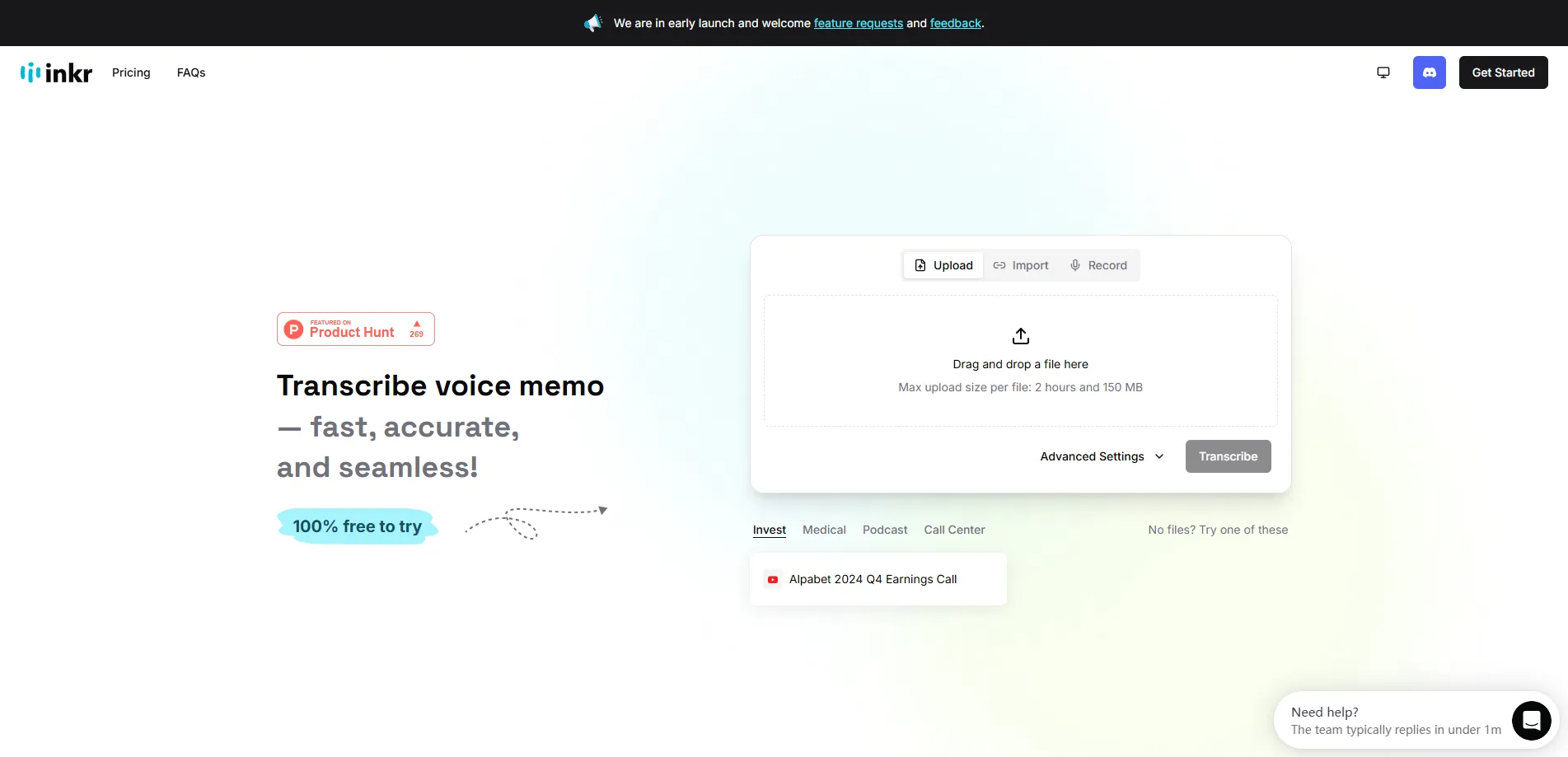1568x757 pixels.
Task: Select the Upload file icon
Action: pyautogui.click(x=920, y=265)
